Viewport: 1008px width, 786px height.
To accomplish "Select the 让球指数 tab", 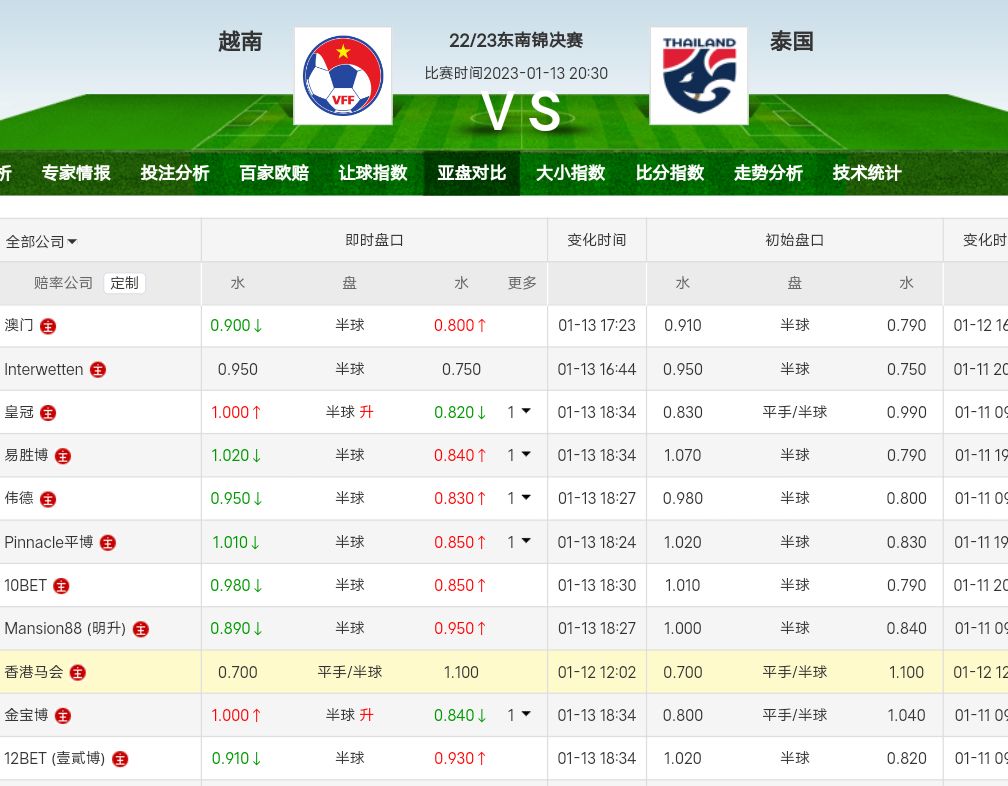I will (x=373, y=173).
